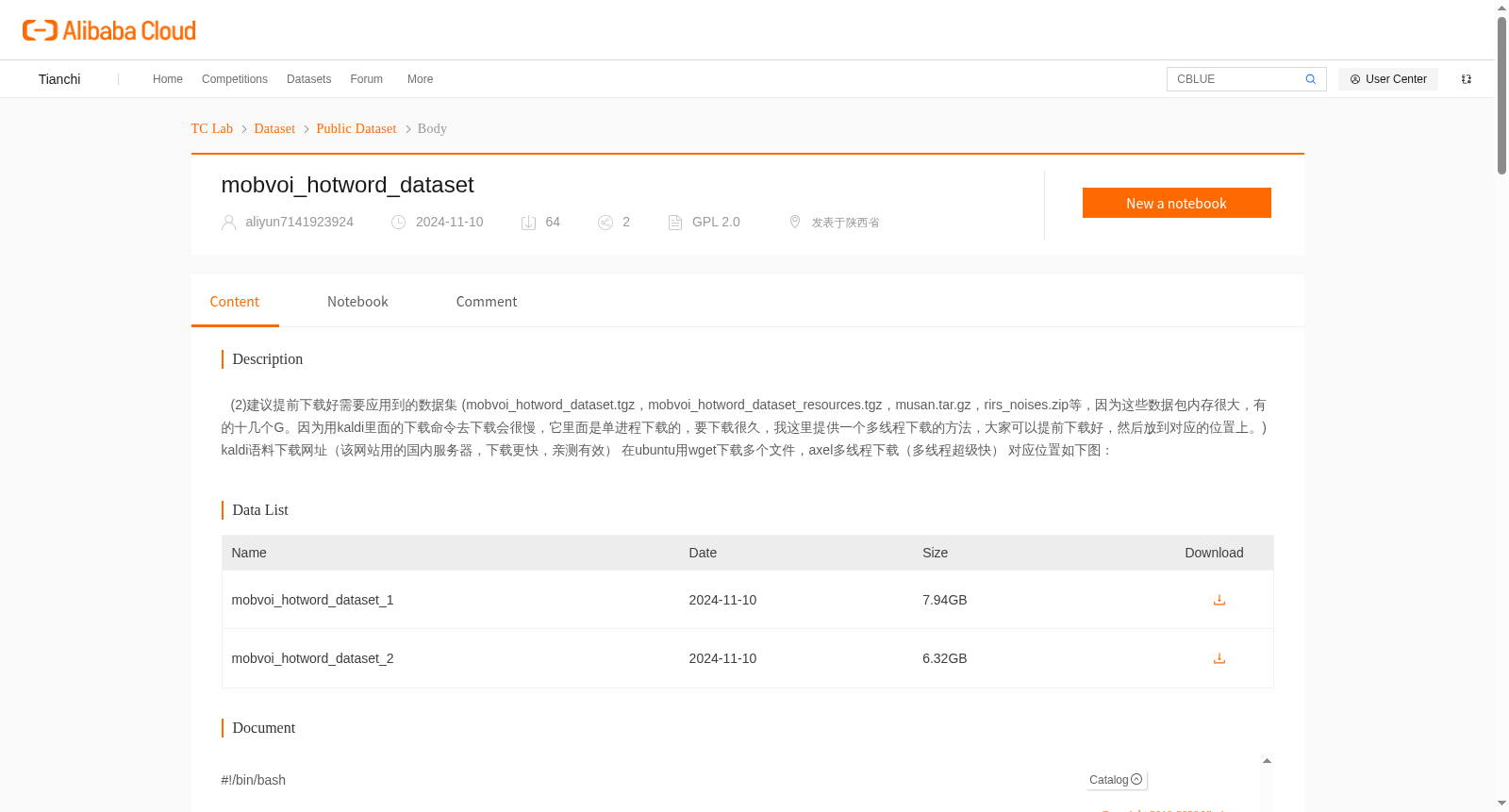Go to Dataset breadcrumb link

click(274, 128)
